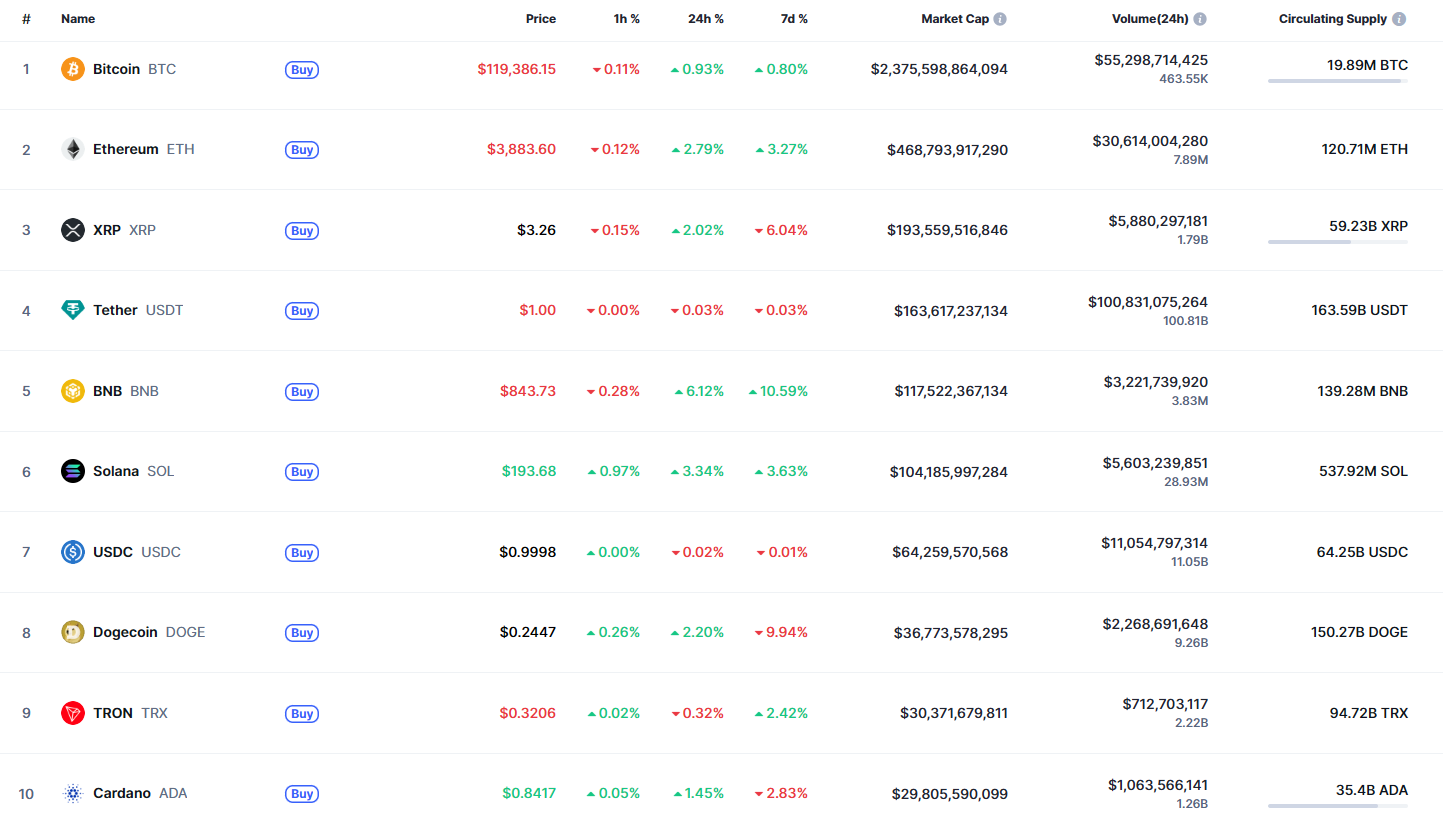Click Dogecoin 7d change 9.94%
1443x831 pixels.
point(781,632)
